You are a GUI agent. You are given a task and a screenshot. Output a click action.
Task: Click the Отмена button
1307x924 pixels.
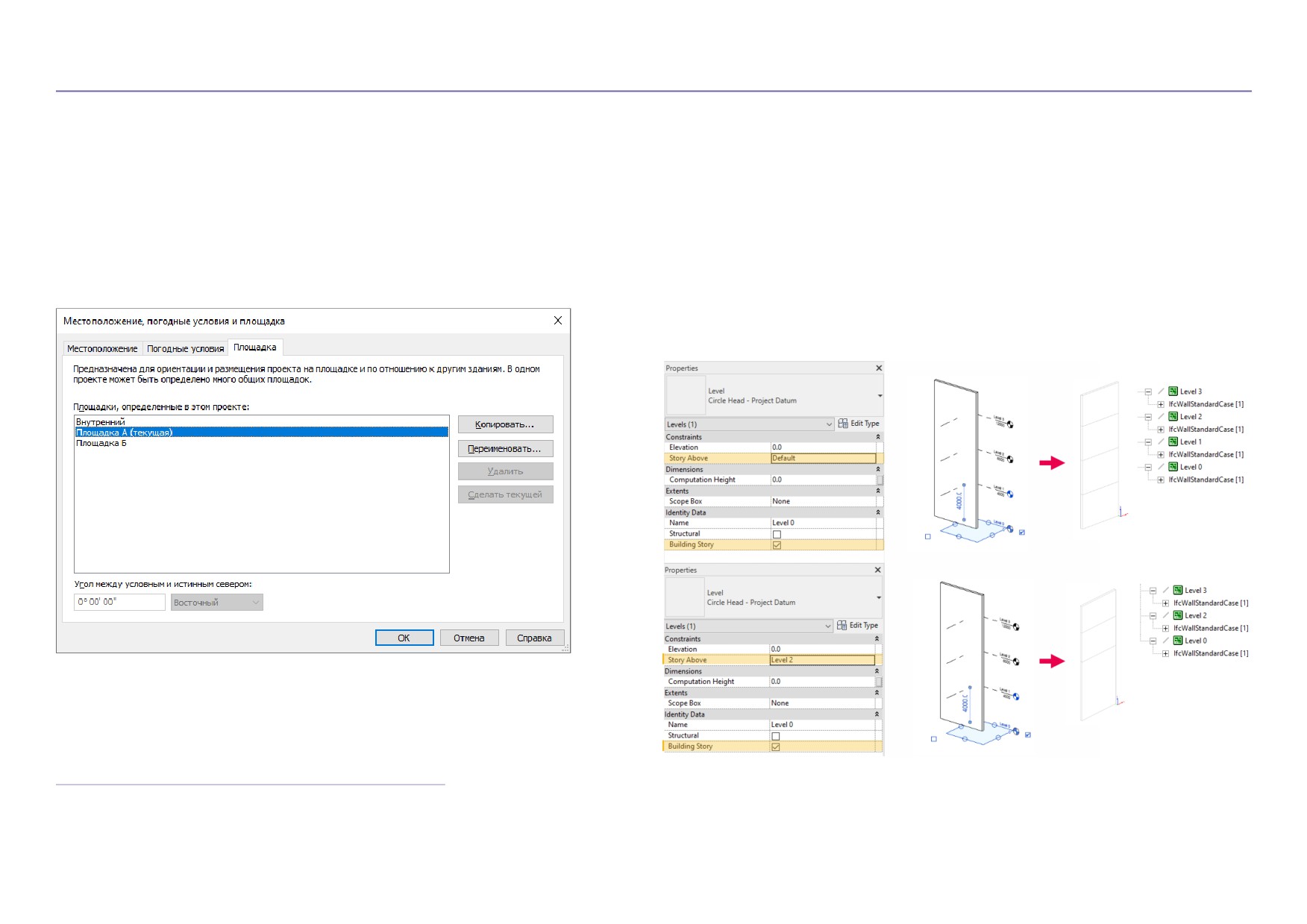tap(469, 638)
